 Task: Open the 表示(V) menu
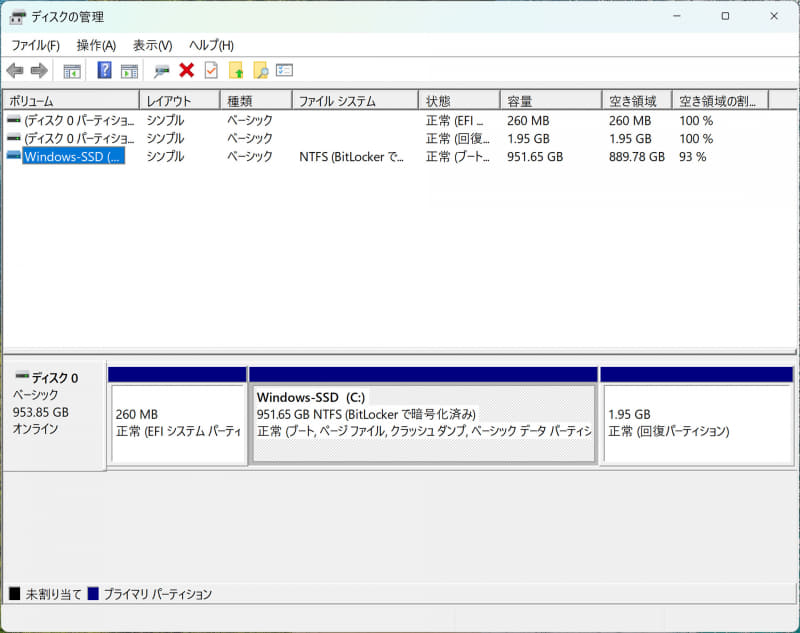[151, 45]
